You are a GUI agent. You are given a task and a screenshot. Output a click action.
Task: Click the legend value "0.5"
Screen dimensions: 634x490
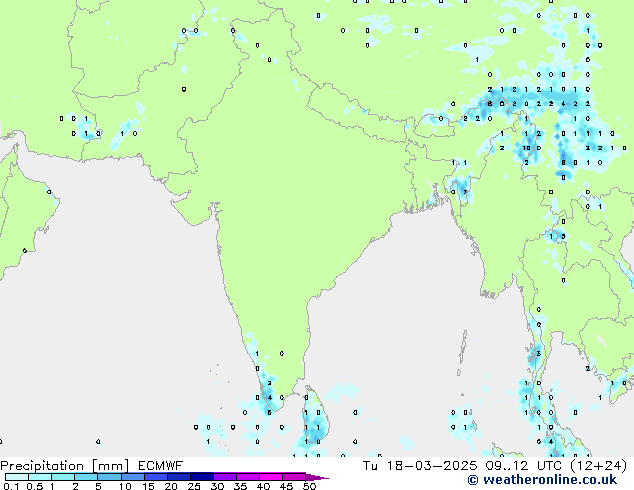pos(35,486)
